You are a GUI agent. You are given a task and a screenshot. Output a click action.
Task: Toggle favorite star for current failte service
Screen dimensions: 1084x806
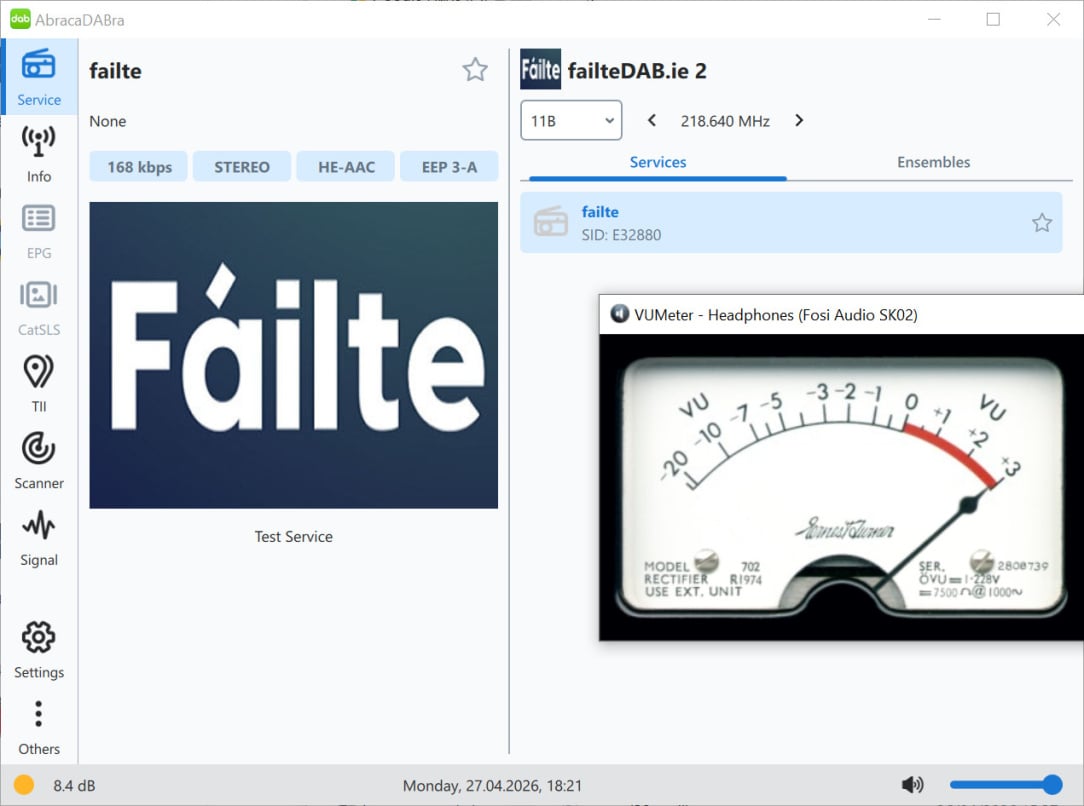point(475,70)
